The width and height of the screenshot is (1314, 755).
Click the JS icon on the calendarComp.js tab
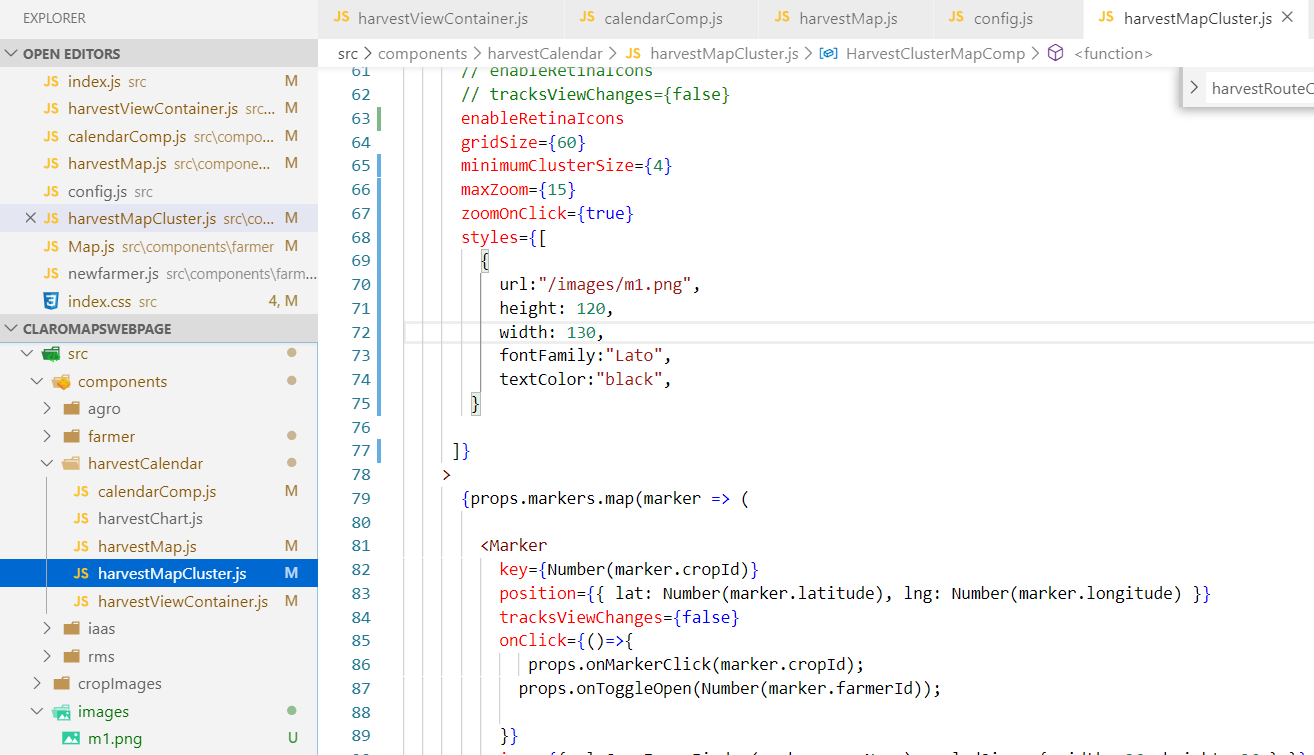[590, 16]
